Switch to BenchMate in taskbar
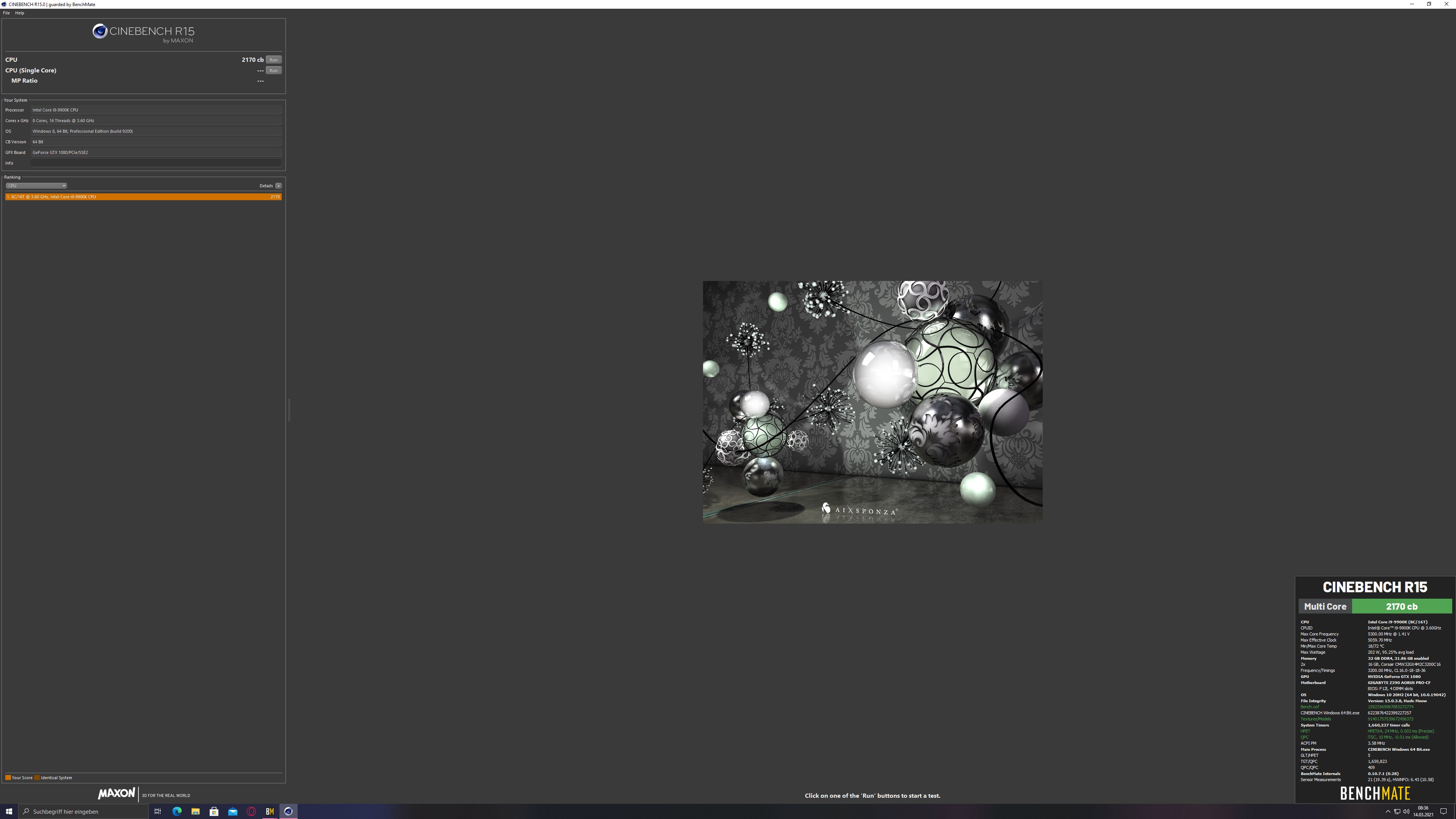 pos(270,811)
